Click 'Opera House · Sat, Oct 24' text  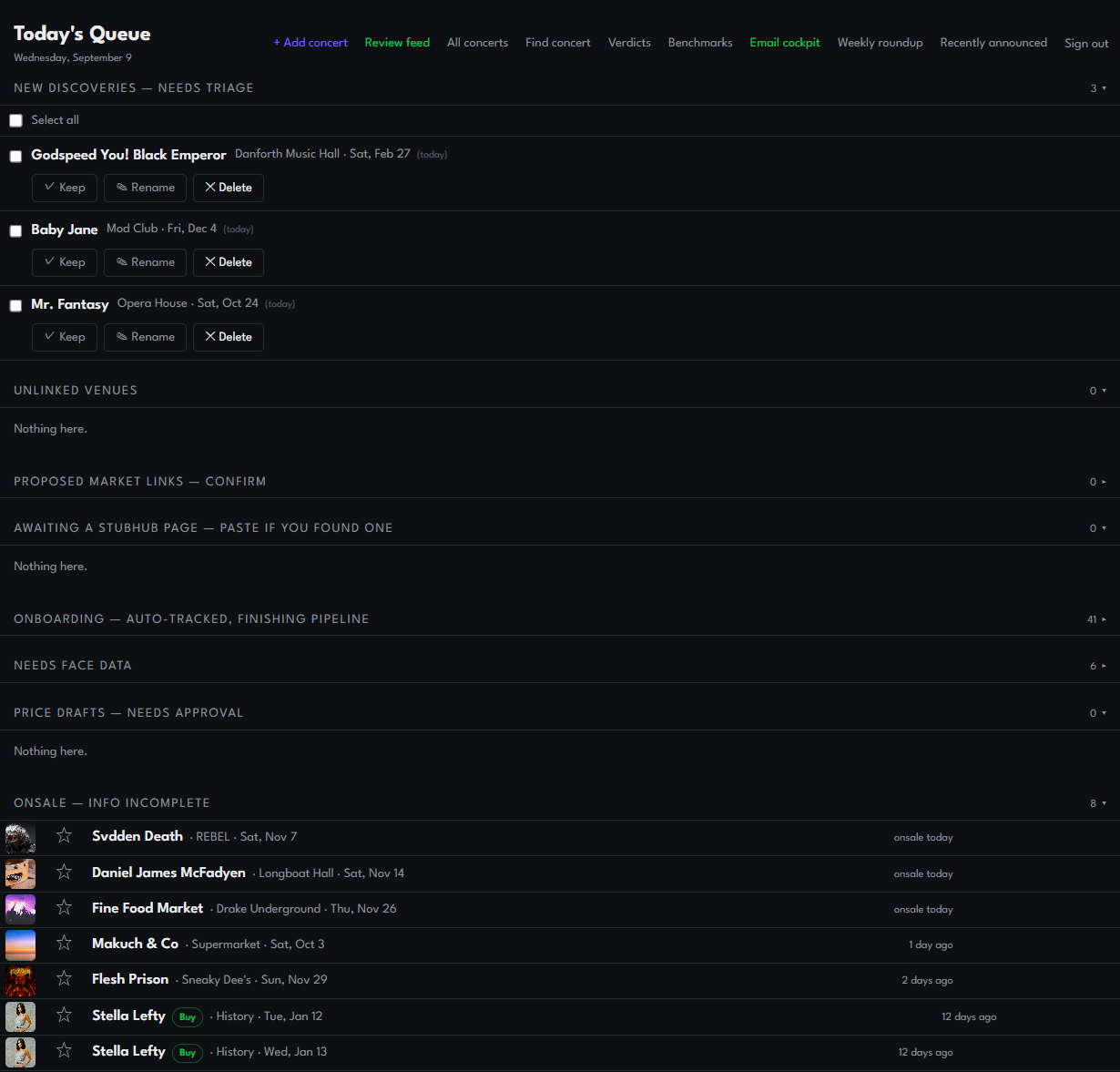(x=188, y=303)
